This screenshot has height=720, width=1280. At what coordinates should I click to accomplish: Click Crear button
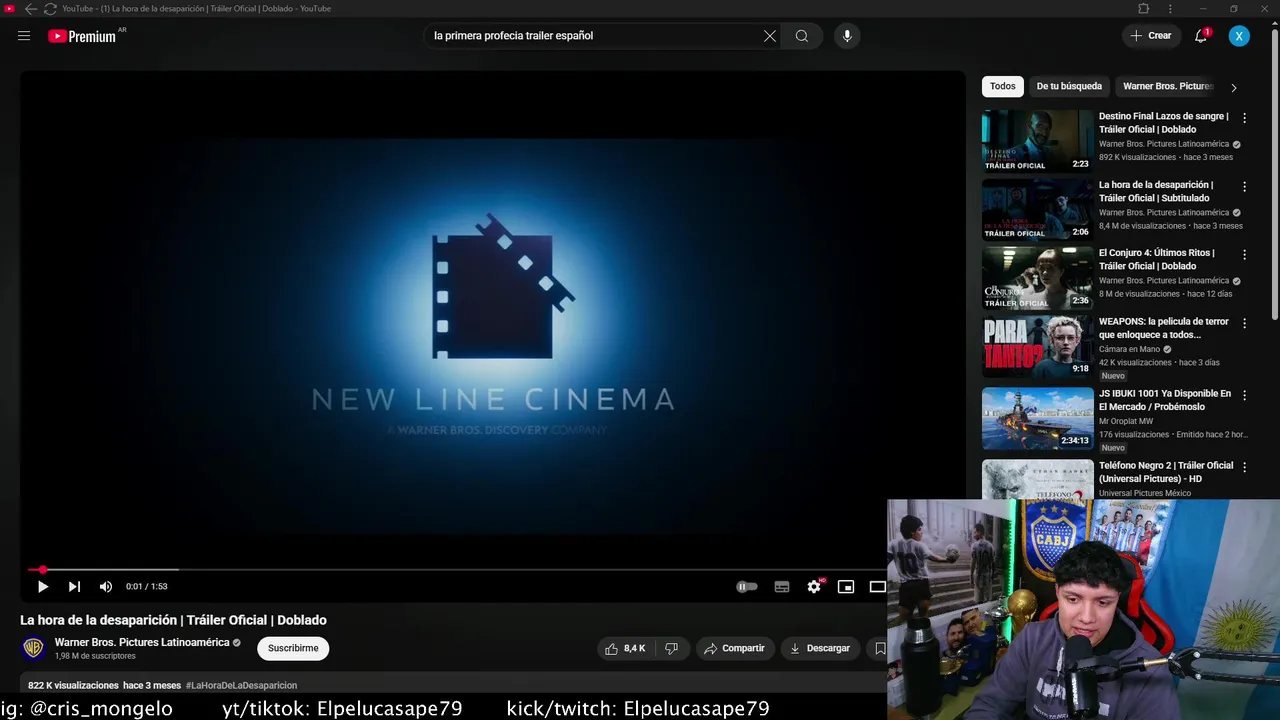click(x=1150, y=36)
